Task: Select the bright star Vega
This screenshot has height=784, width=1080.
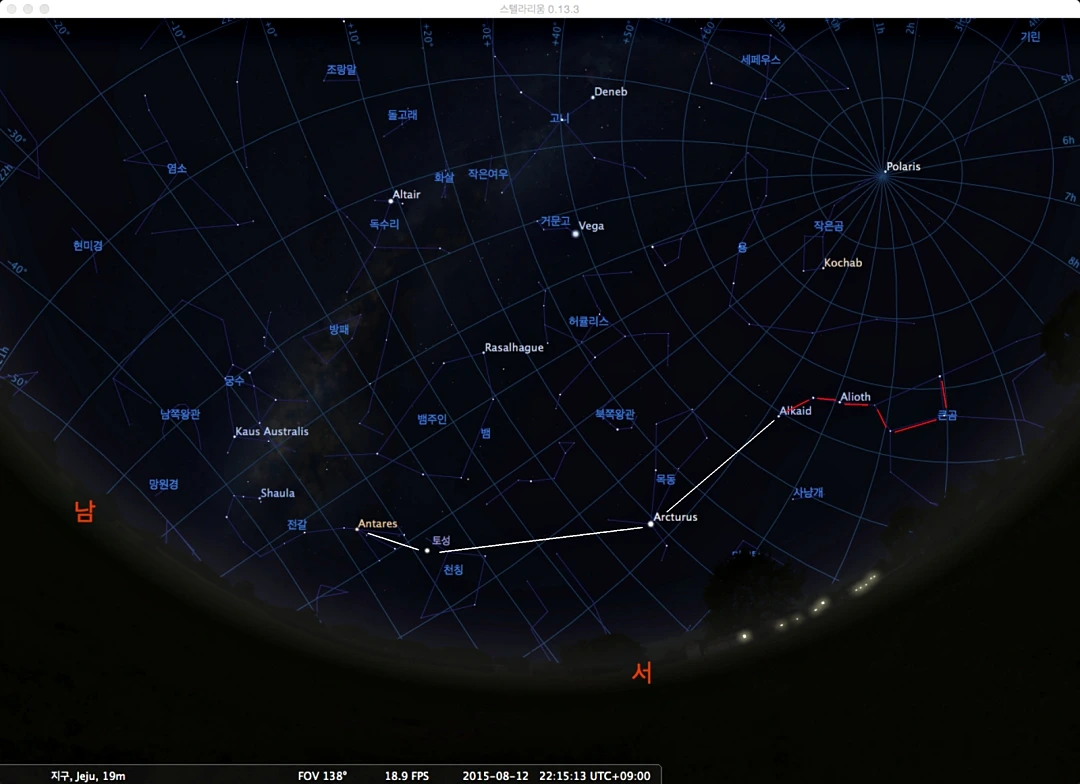Action: [576, 234]
